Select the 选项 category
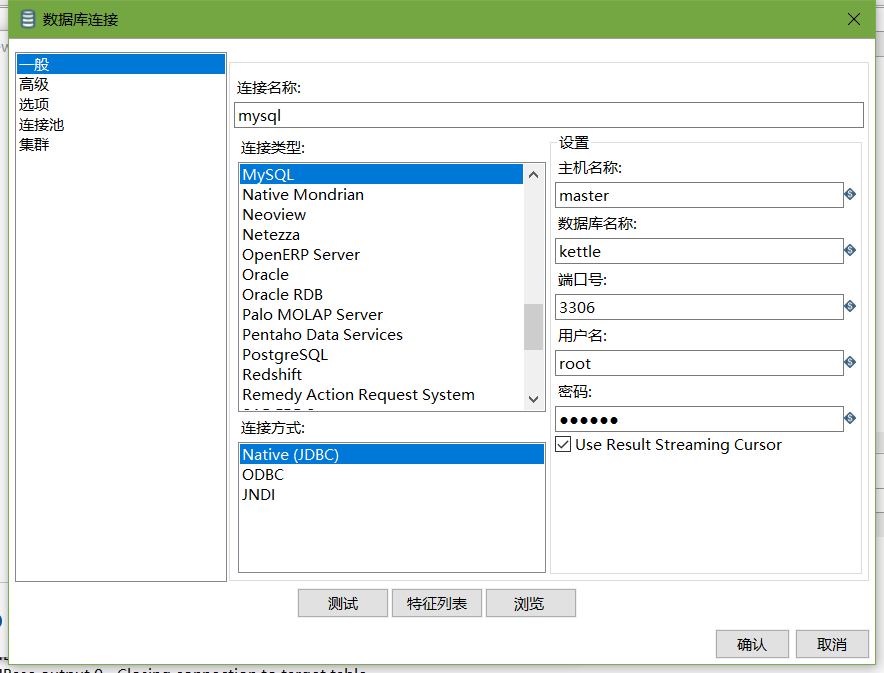884x673 pixels. (x=34, y=104)
